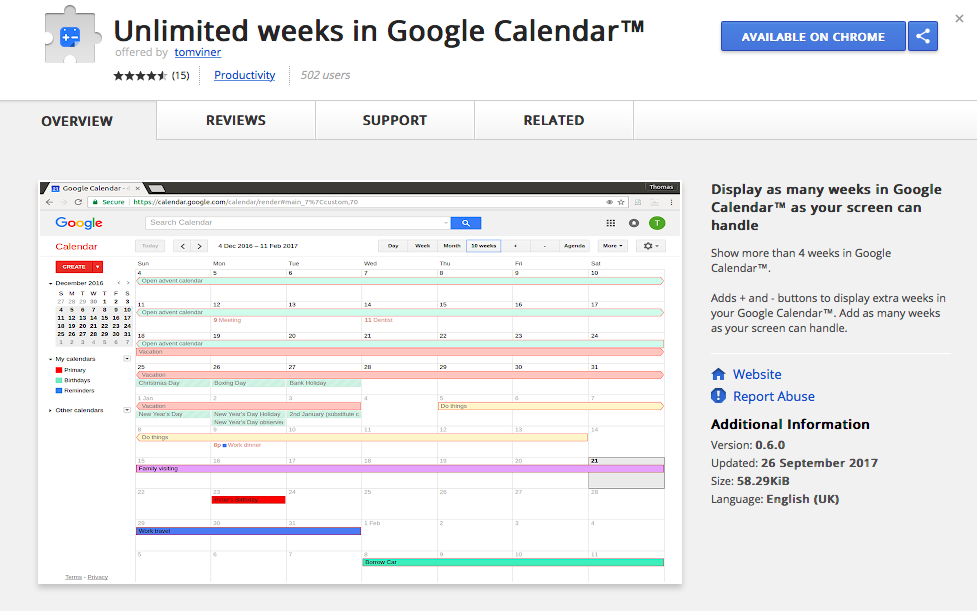Select the Month view in Calendar
The image size is (977, 611).
point(452,246)
